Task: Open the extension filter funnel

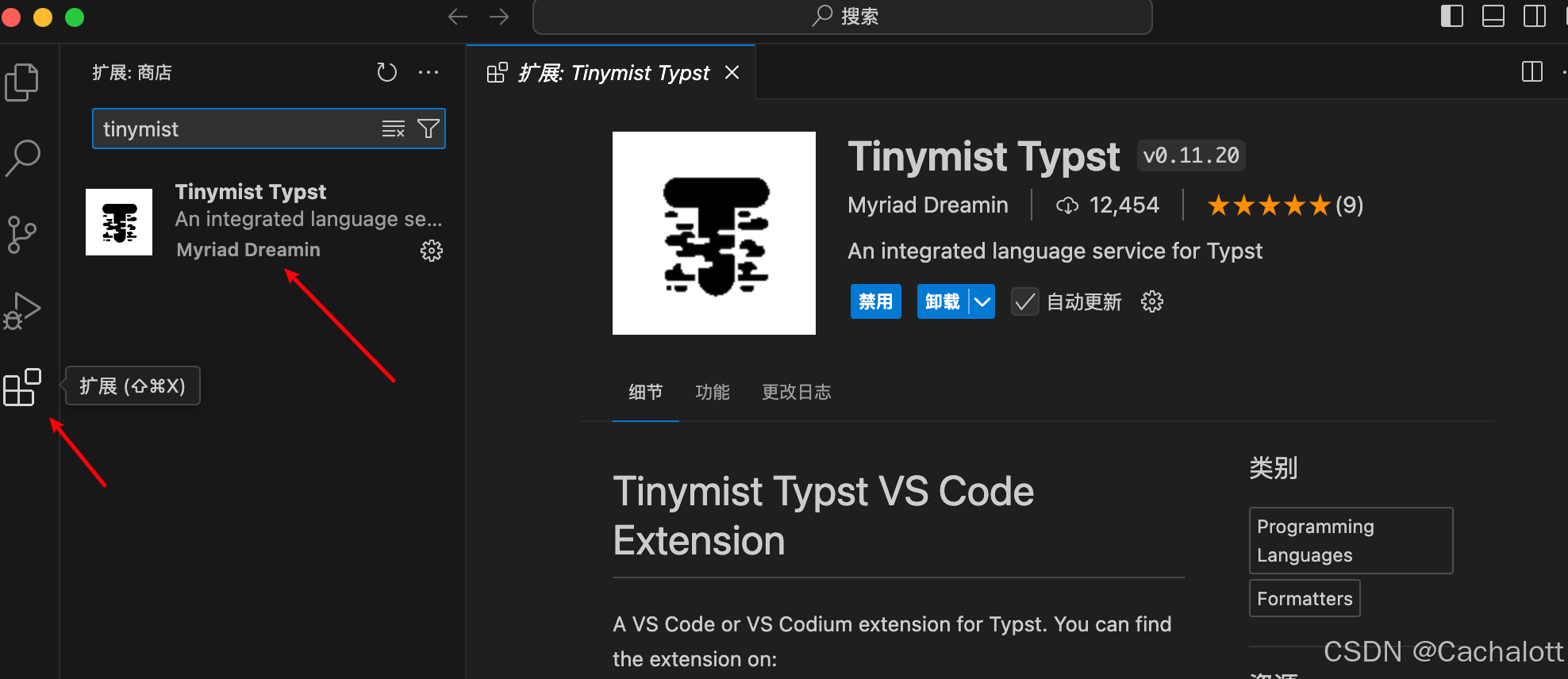Action: pyautogui.click(x=429, y=129)
